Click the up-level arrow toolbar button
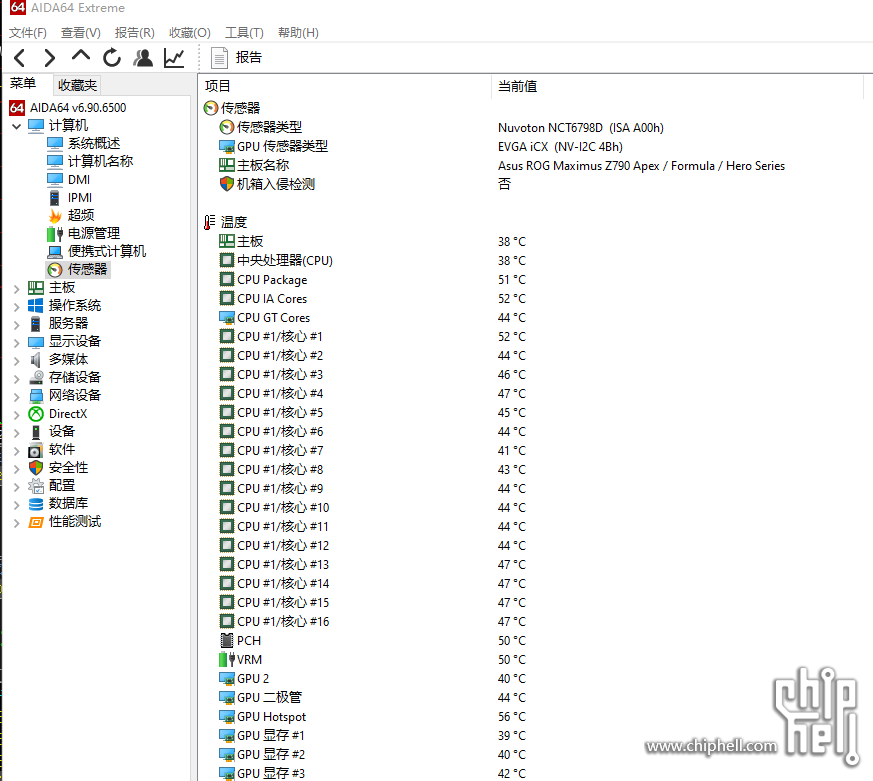The width and height of the screenshot is (873, 781). click(x=81, y=57)
